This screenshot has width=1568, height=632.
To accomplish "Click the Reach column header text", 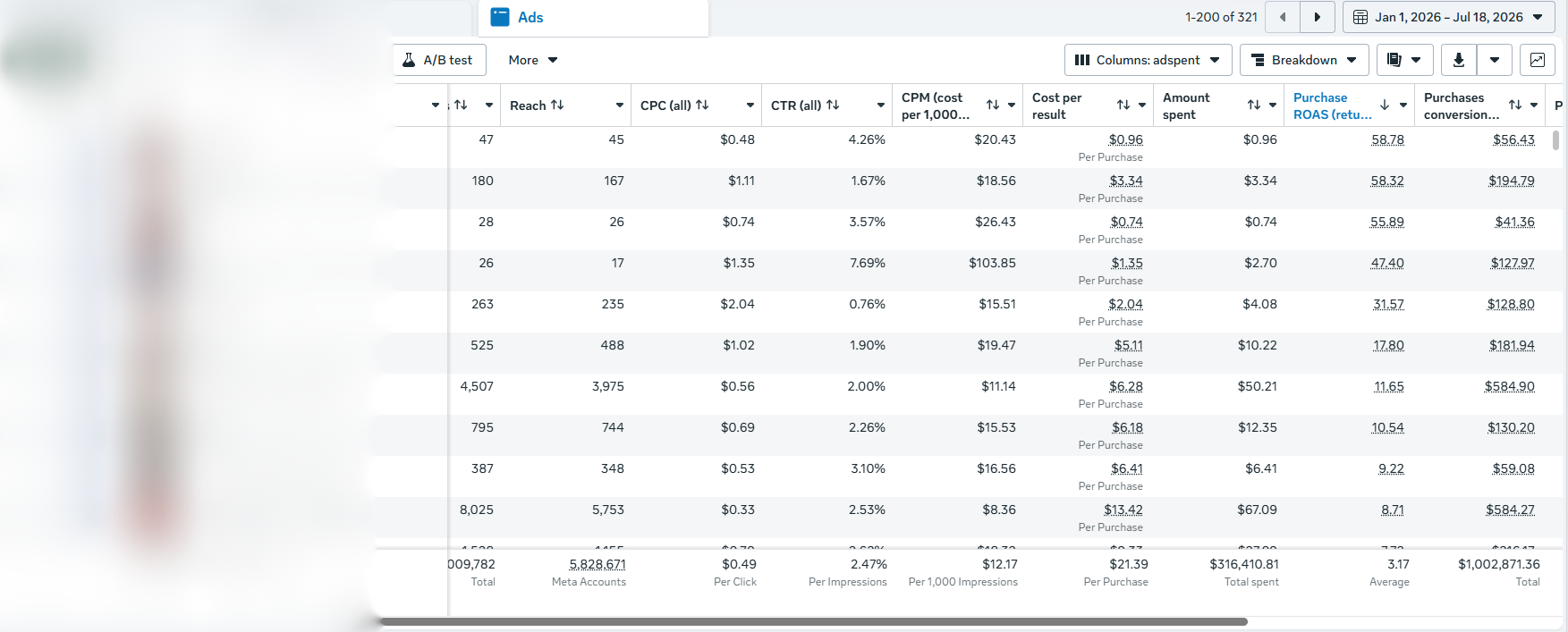I will pos(528,105).
